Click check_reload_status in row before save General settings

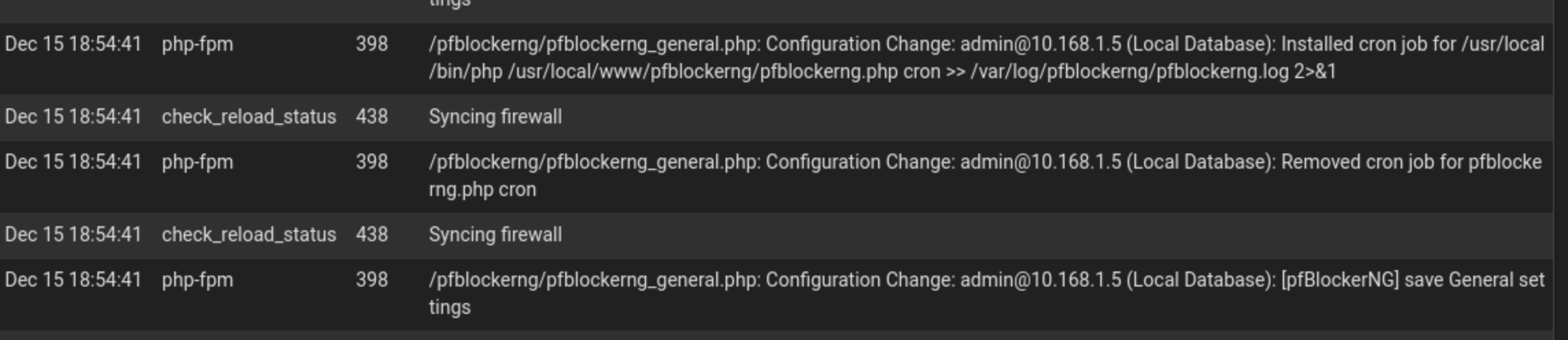[x=249, y=235]
